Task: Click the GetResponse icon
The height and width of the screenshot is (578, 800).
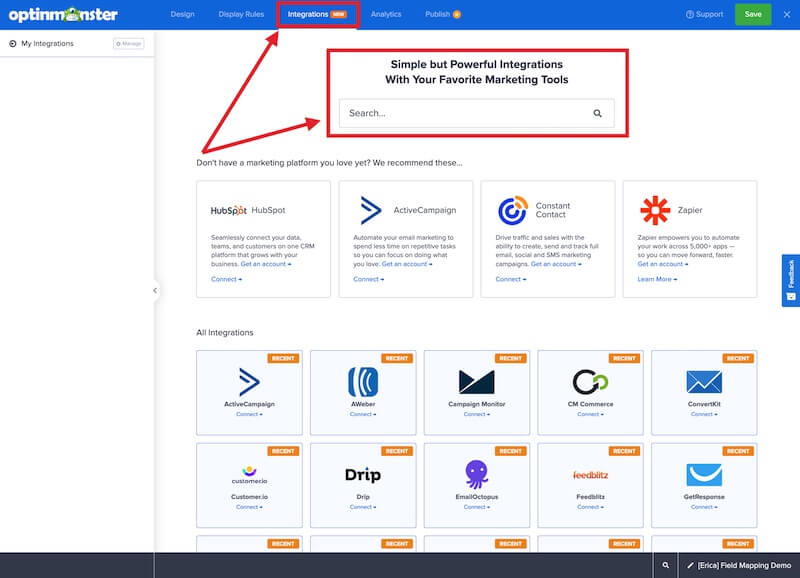Action: click(704, 474)
